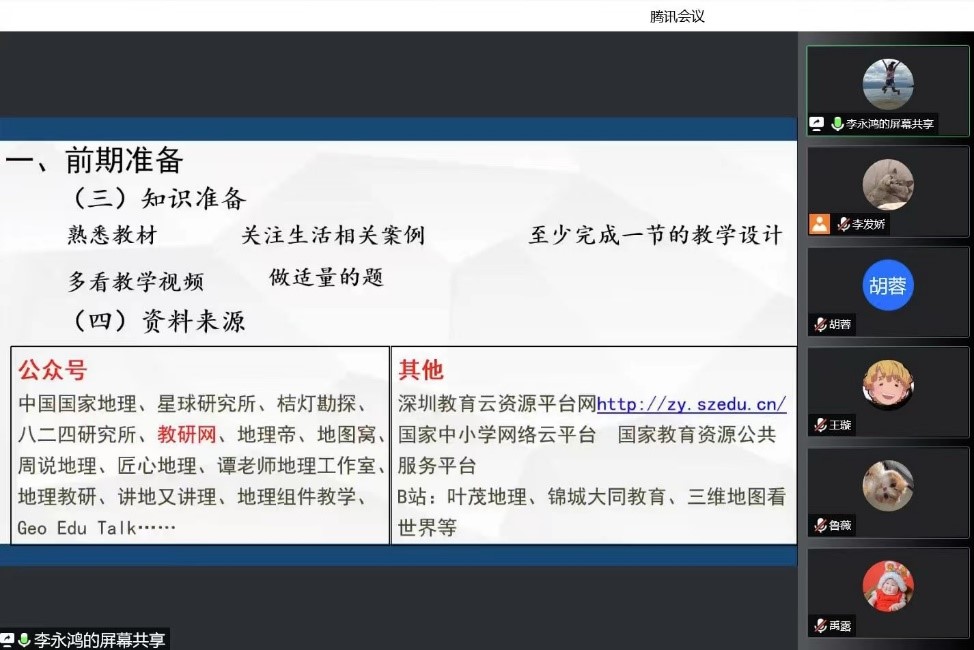Click muted microphone icon next to 李发娇
The image size is (974, 650).
pos(844,225)
